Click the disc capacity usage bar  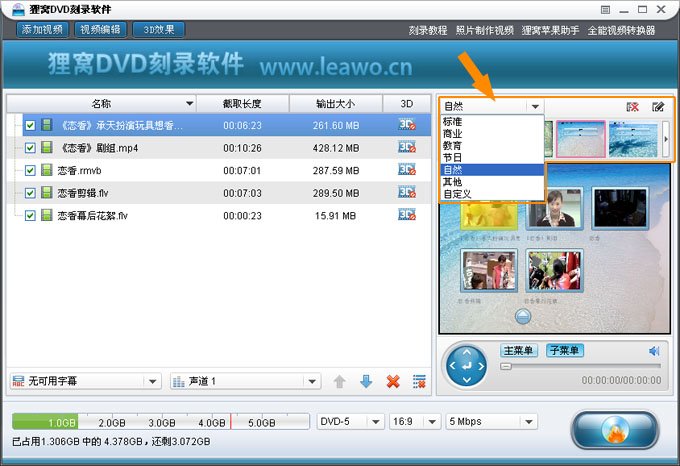pyautogui.click(x=161, y=422)
